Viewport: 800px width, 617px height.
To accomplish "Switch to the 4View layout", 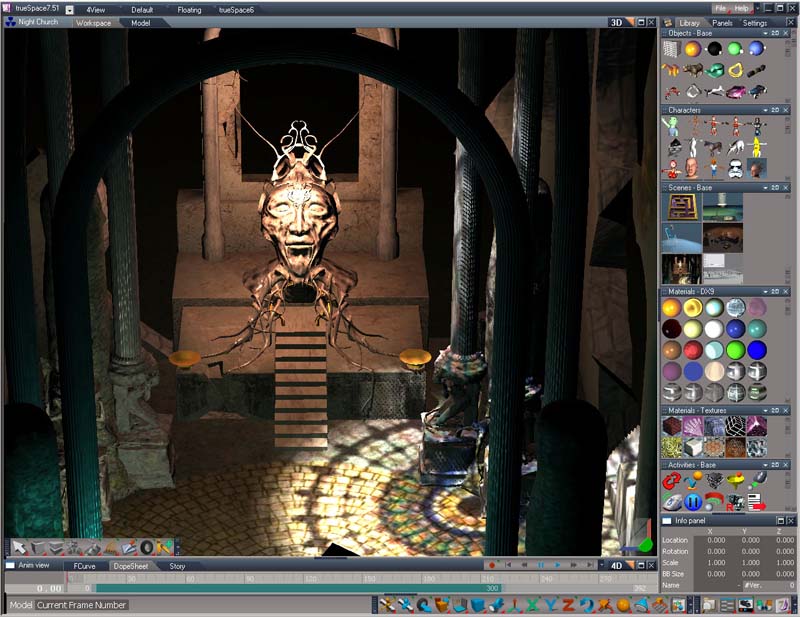I will 95,10.
